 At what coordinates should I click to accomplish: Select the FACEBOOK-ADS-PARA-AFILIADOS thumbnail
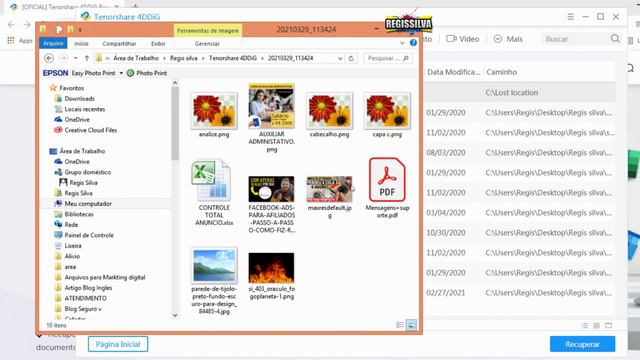271,189
